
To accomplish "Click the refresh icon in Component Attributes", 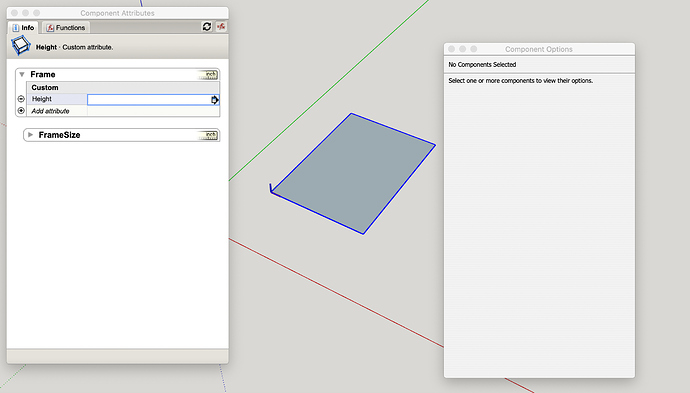I will pyautogui.click(x=207, y=26).
